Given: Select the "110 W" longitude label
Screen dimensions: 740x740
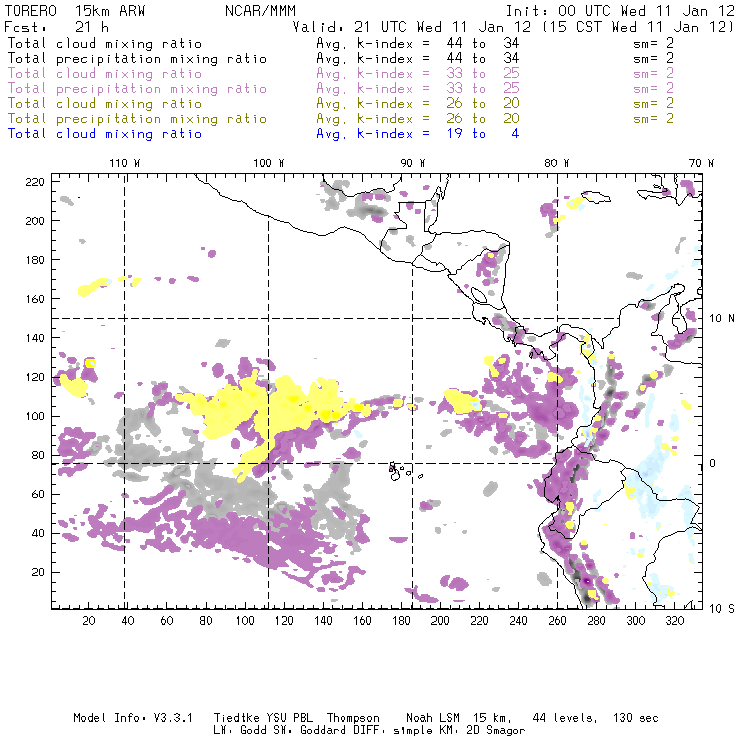Looking at the screenshot, I should coord(125,163).
